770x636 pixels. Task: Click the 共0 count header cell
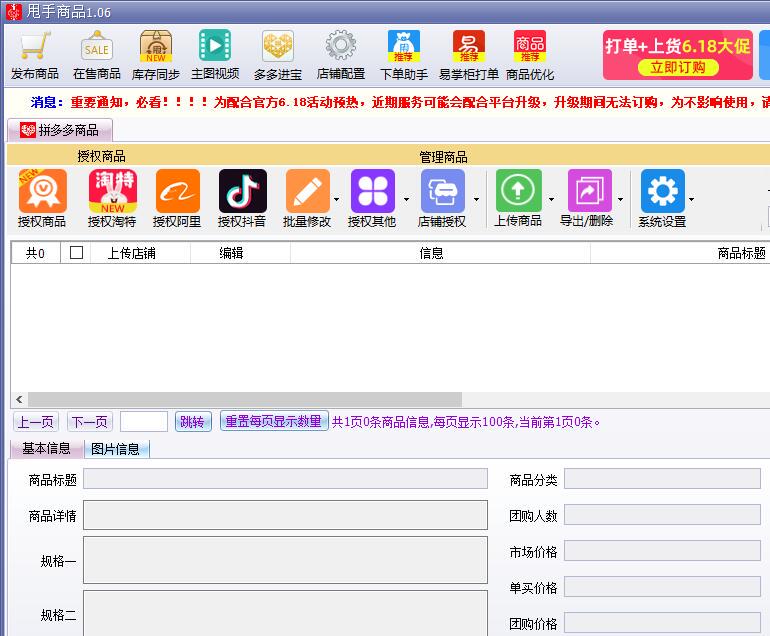[36, 253]
